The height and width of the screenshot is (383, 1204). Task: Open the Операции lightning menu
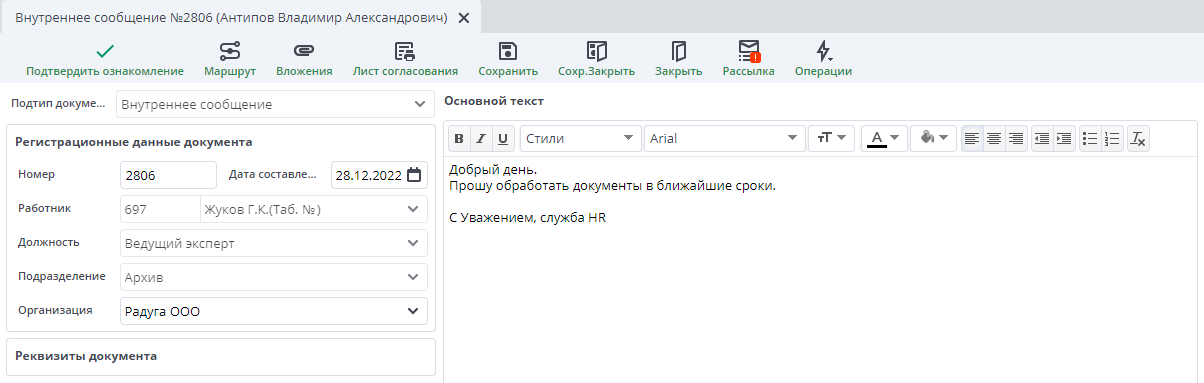[823, 59]
